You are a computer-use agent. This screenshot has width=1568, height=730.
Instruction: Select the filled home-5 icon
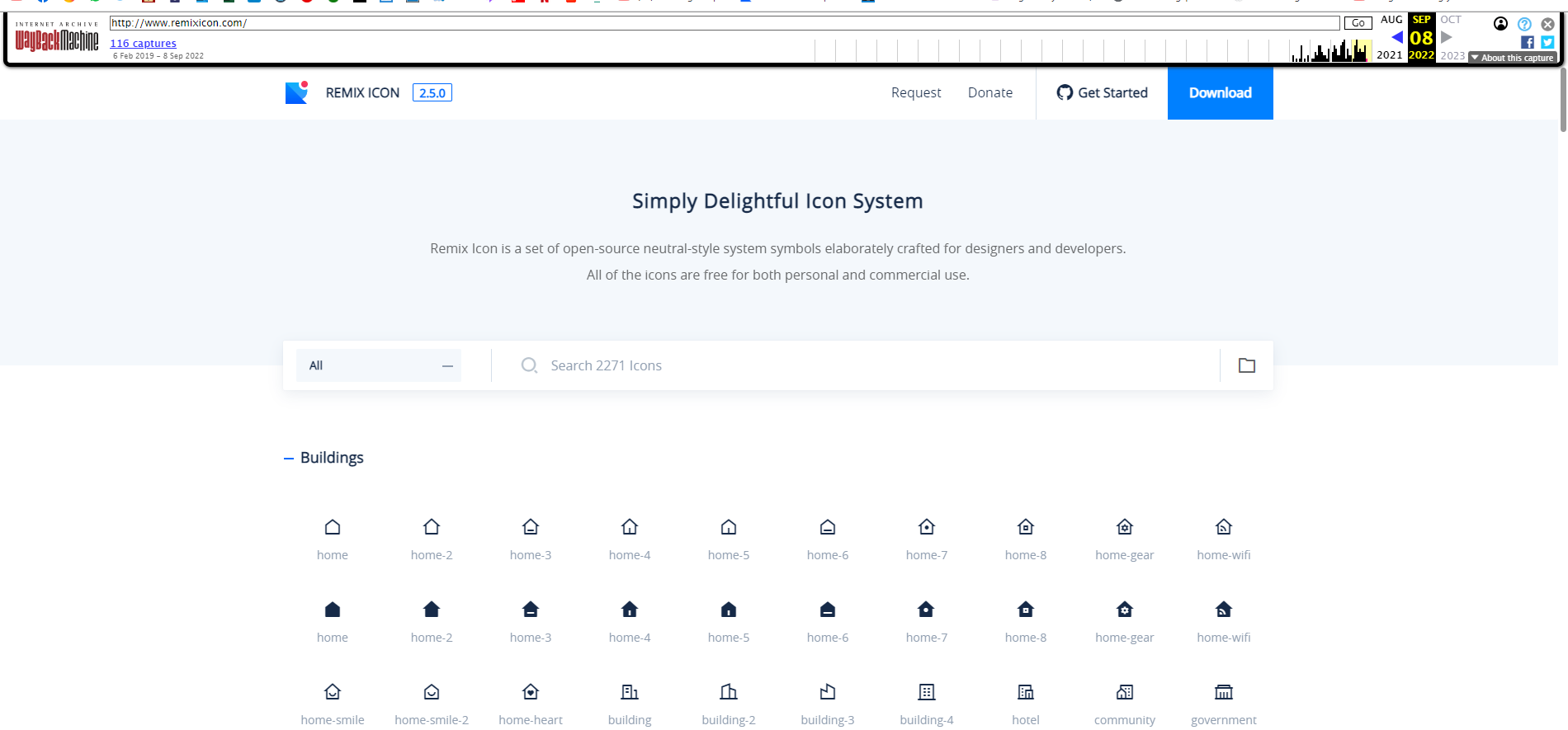click(x=729, y=610)
